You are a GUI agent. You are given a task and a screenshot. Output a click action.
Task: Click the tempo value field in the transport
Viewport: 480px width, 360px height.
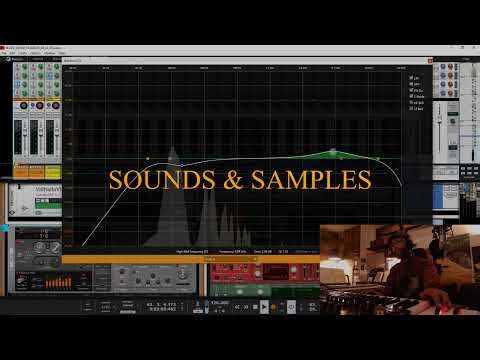coord(220,303)
